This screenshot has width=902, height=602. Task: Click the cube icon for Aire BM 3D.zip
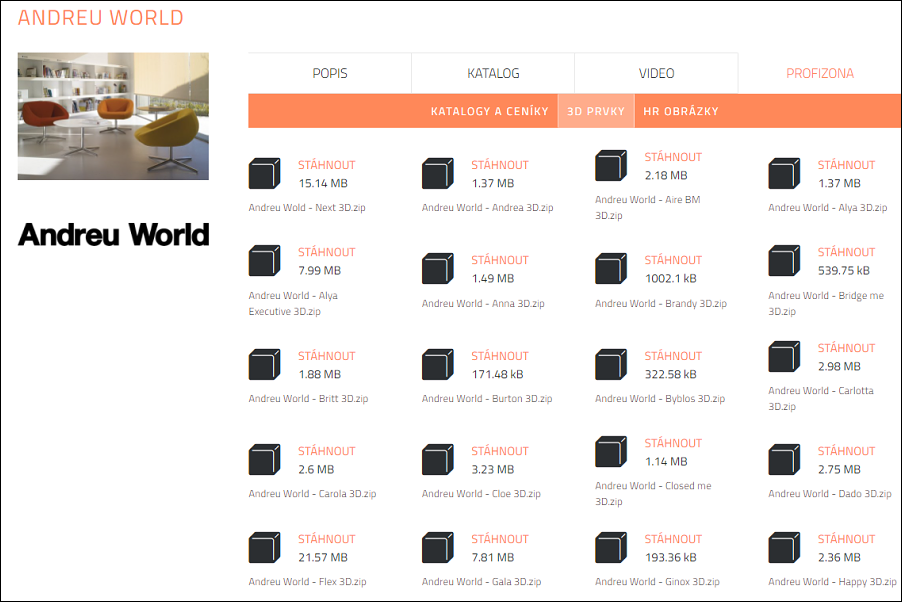[610, 166]
